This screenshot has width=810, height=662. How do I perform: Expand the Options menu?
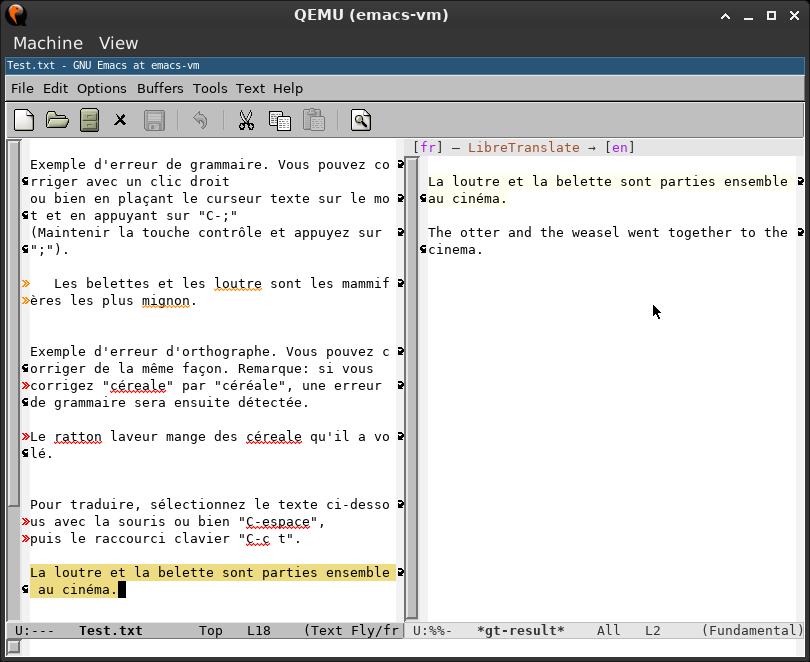[102, 88]
